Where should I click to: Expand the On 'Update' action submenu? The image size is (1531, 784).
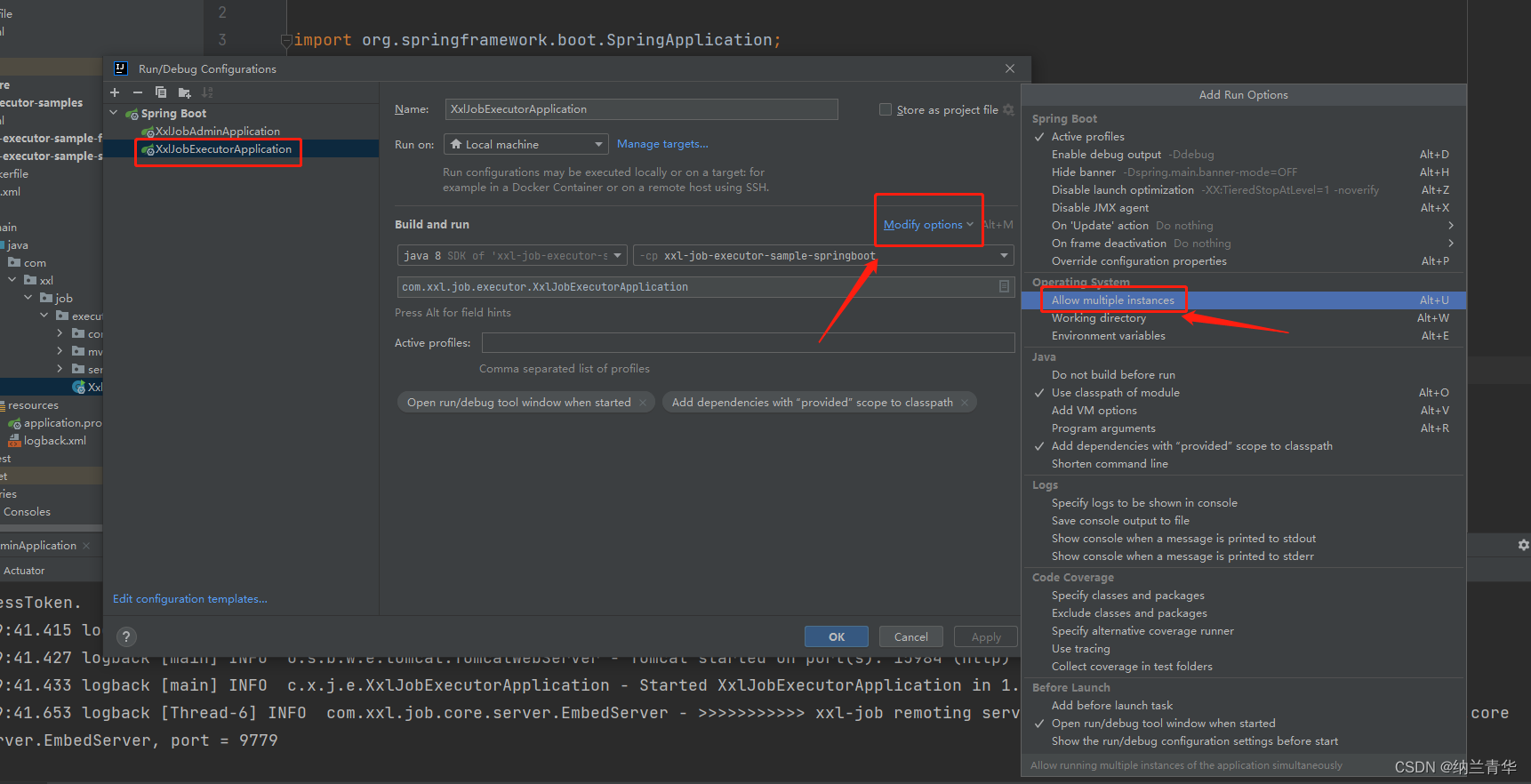pyautogui.click(x=1244, y=226)
